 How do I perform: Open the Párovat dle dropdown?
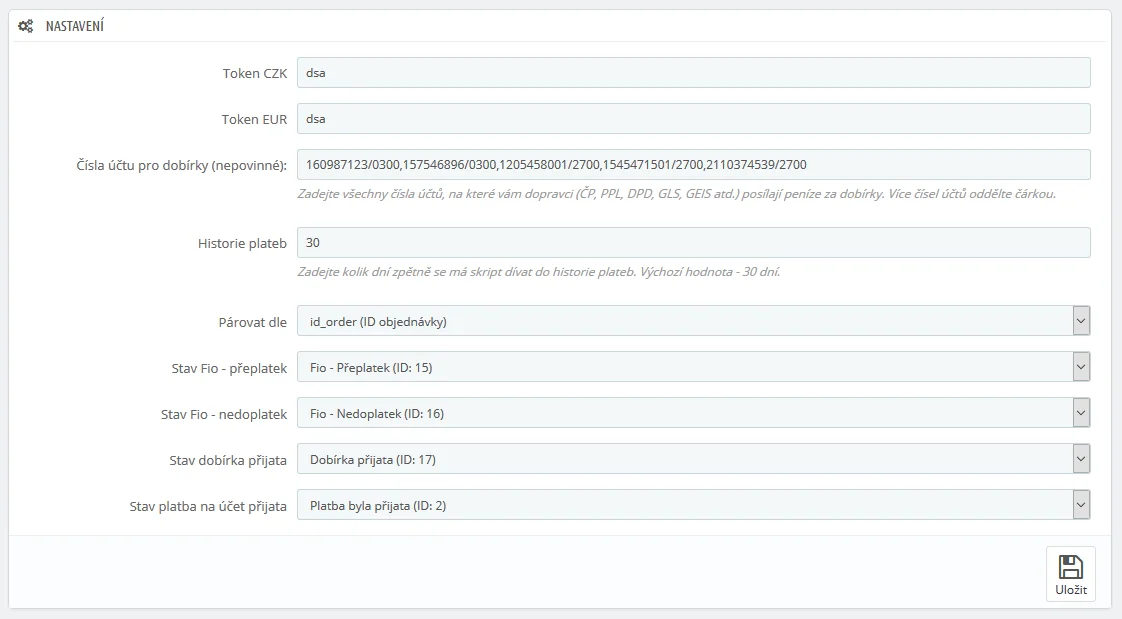pyautogui.click(x=693, y=321)
